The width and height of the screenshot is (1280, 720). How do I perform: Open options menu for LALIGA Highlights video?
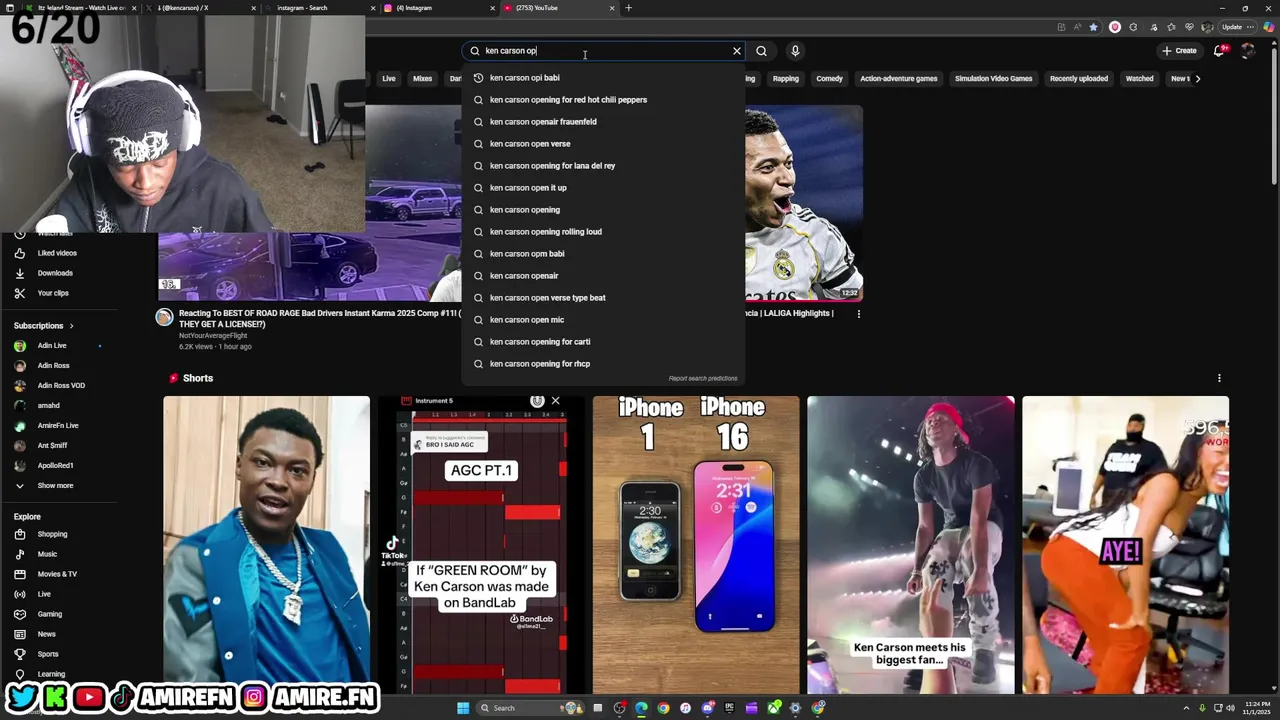tap(859, 314)
